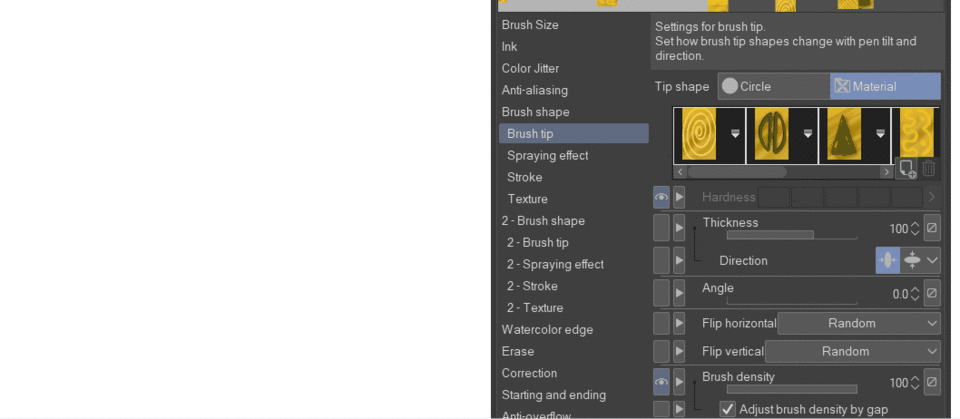This screenshot has height=419, width=960.
Task: Switch to Watercolor edge settings
Action: pos(547,329)
